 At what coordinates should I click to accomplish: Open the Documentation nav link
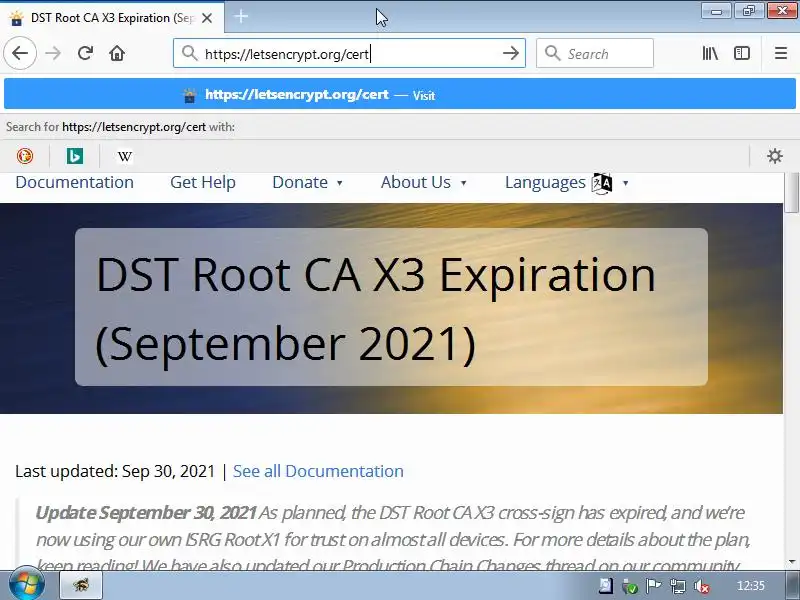pyautogui.click(x=74, y=182)
